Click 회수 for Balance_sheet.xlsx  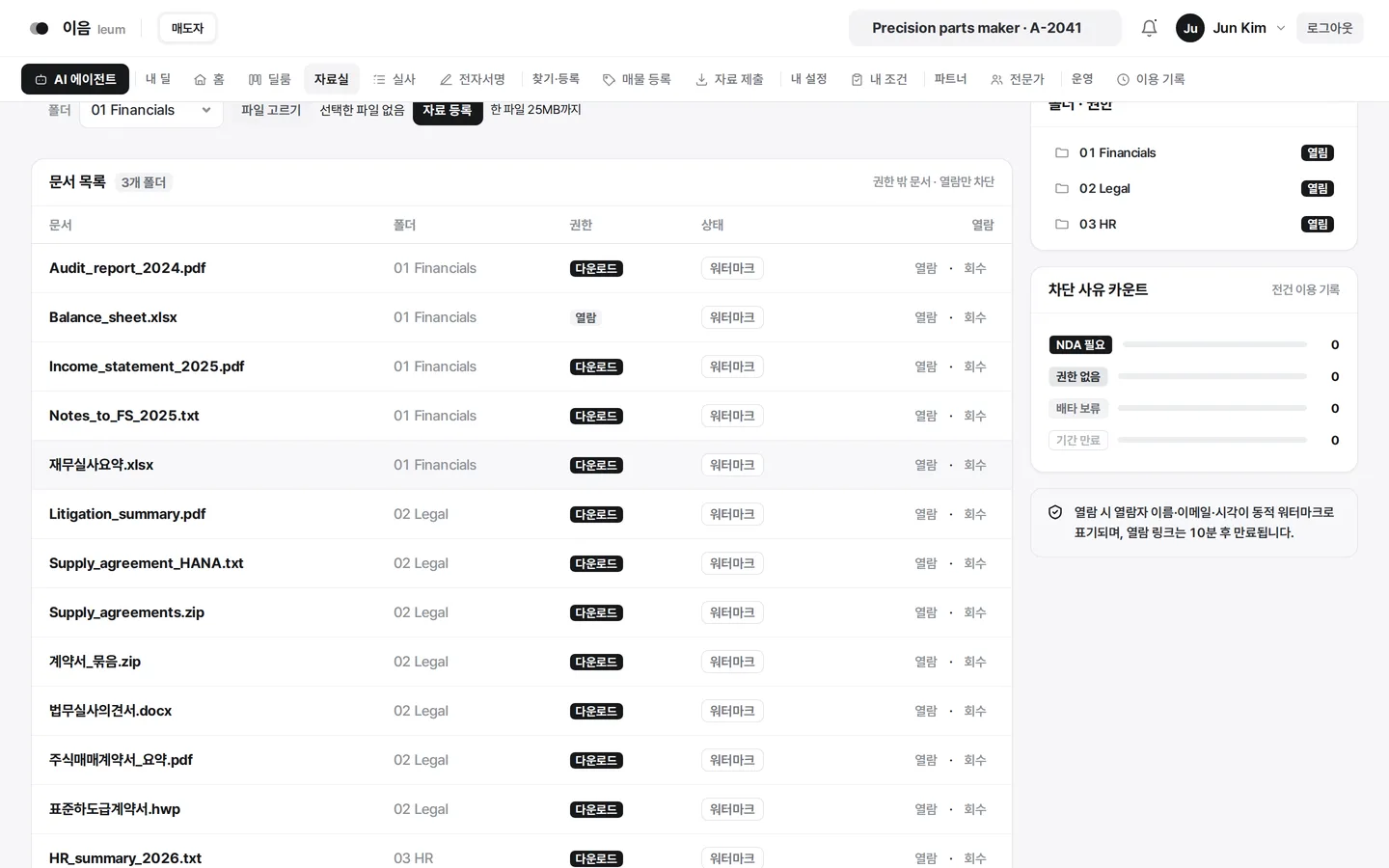(x=975, y=317)
